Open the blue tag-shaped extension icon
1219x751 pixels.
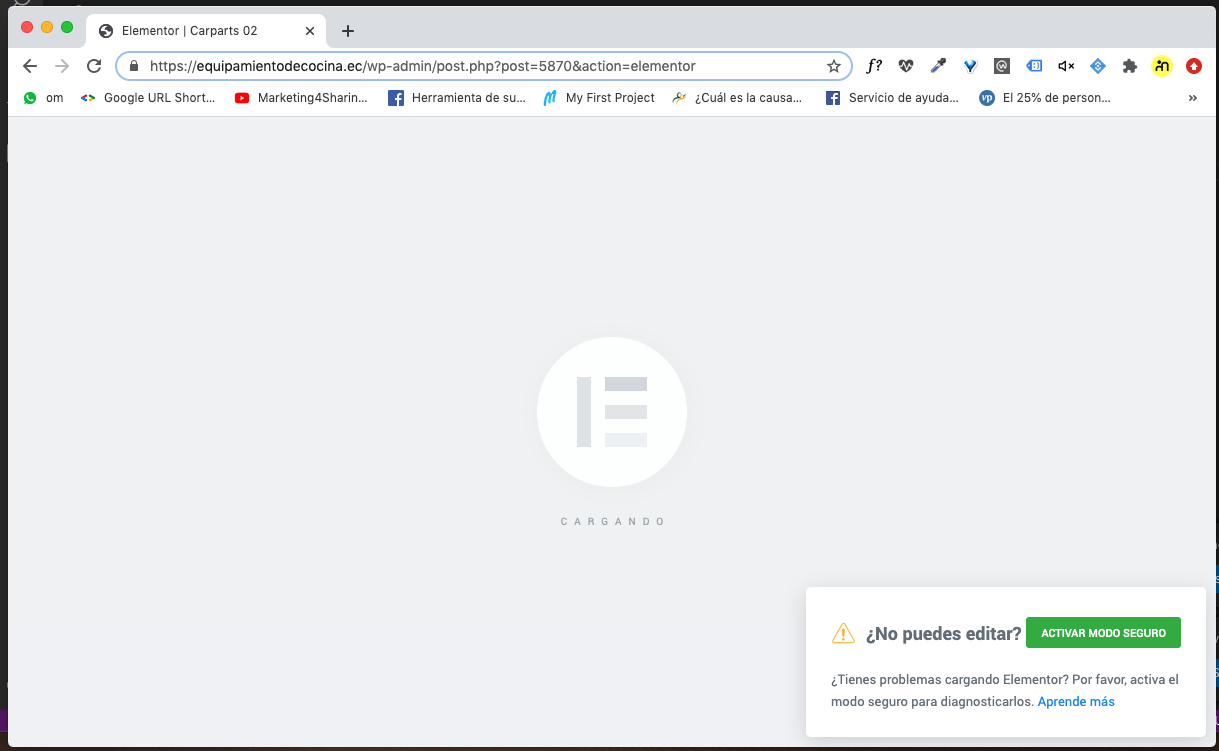pos(1035,66)
